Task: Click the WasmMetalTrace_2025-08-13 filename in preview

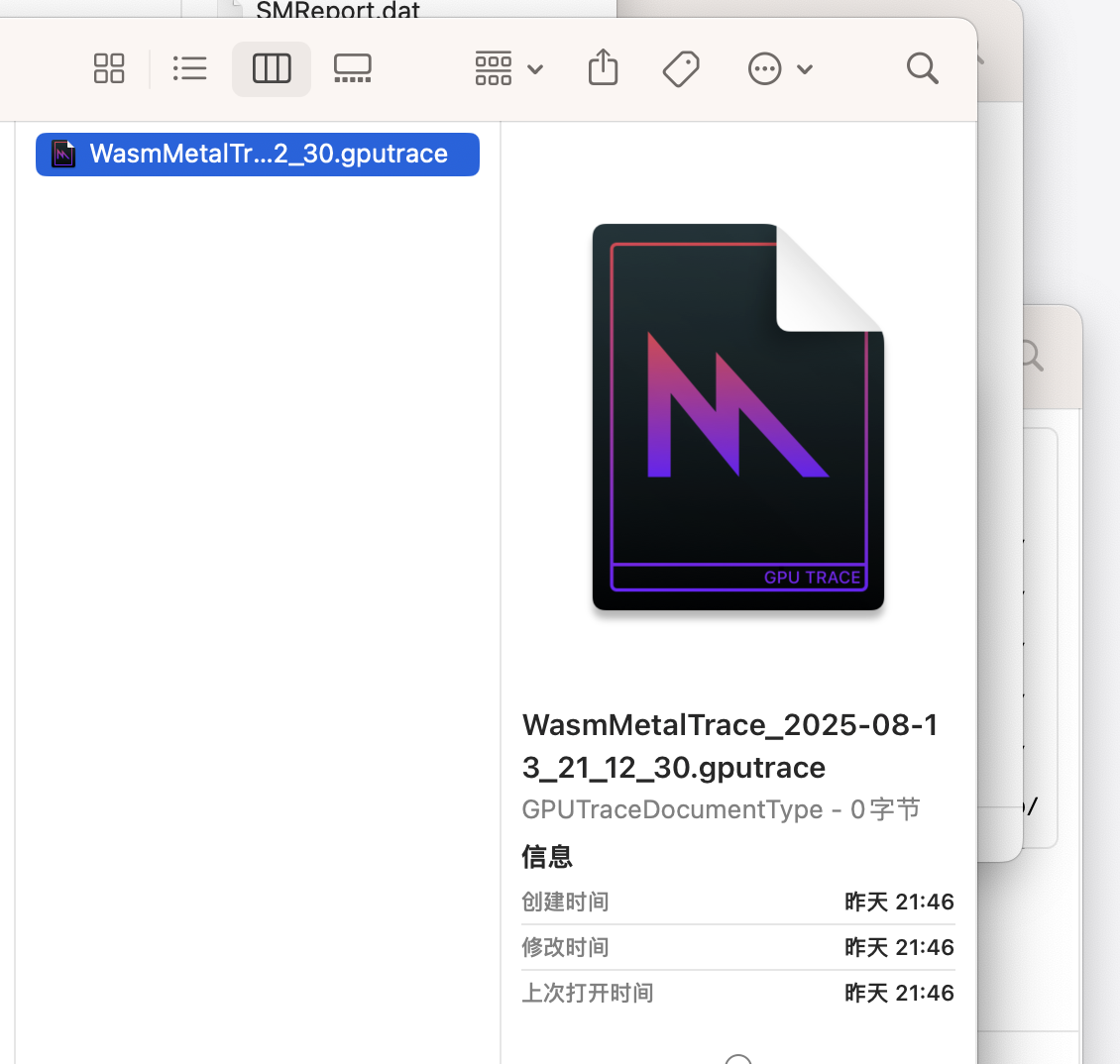Action: (x=730, y=746)
